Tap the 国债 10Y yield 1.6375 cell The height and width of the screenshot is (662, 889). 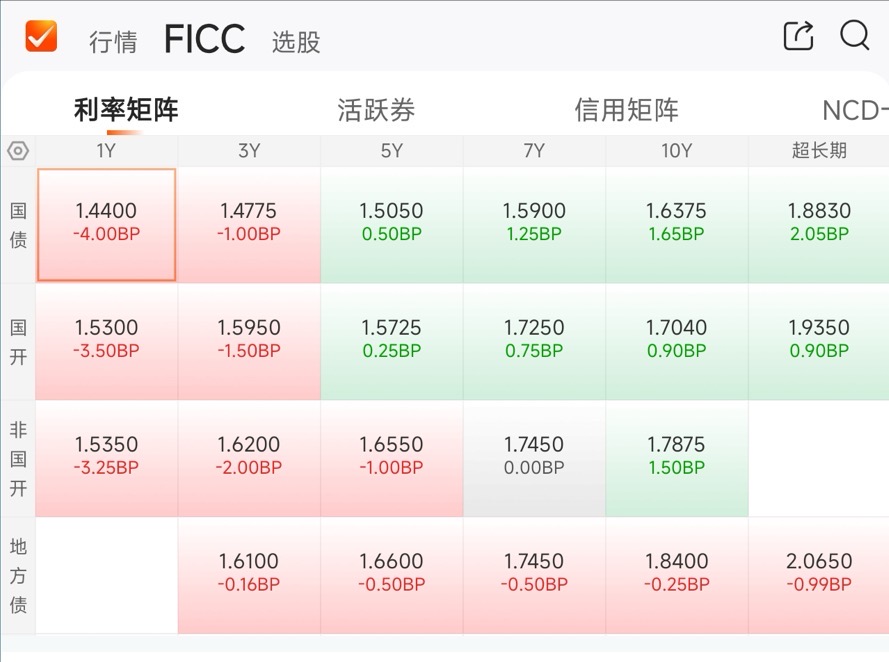pos(676,224)
